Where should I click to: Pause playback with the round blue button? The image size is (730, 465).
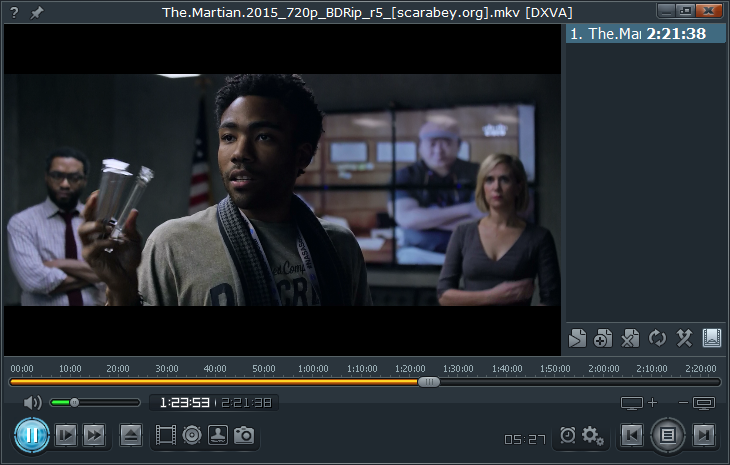[x=32, y=435]
